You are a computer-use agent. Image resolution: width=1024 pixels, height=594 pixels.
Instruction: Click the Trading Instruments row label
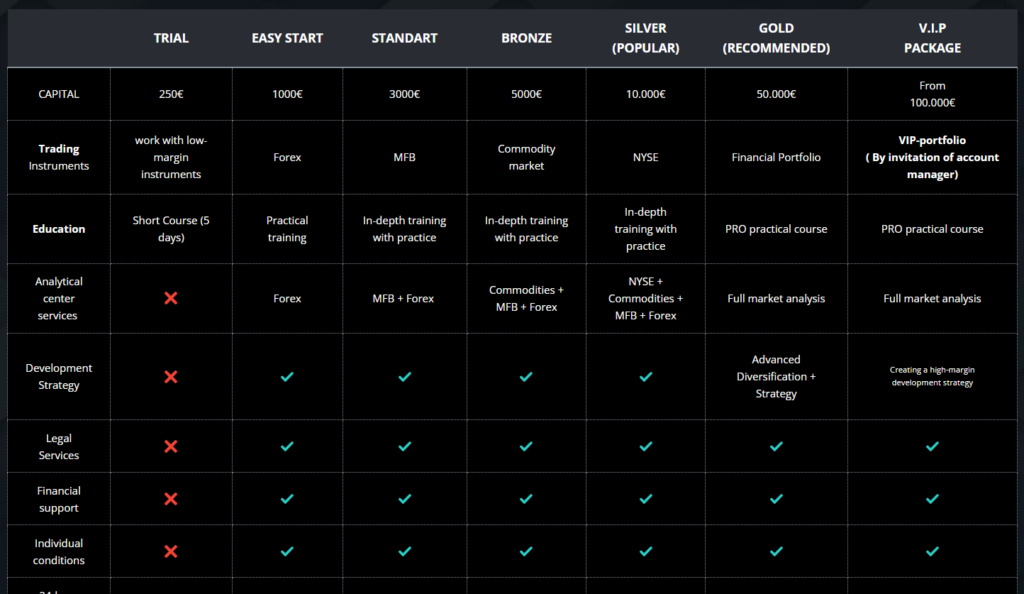pyautogui.click(x=59, y=157)
